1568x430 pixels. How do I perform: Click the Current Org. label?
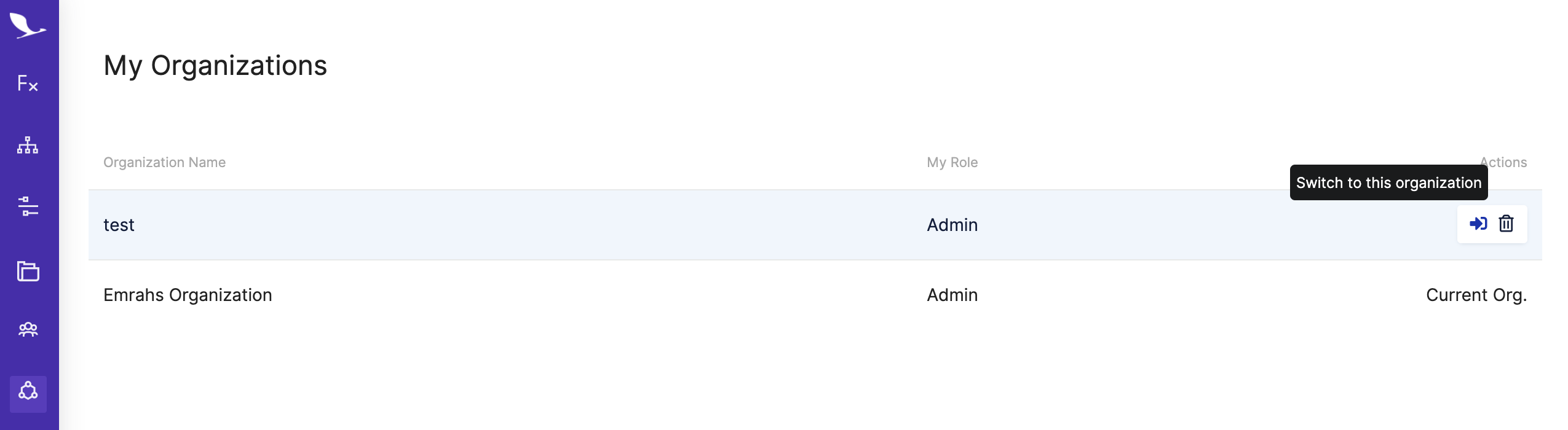pyautogui.click(x=1476, y=295)
